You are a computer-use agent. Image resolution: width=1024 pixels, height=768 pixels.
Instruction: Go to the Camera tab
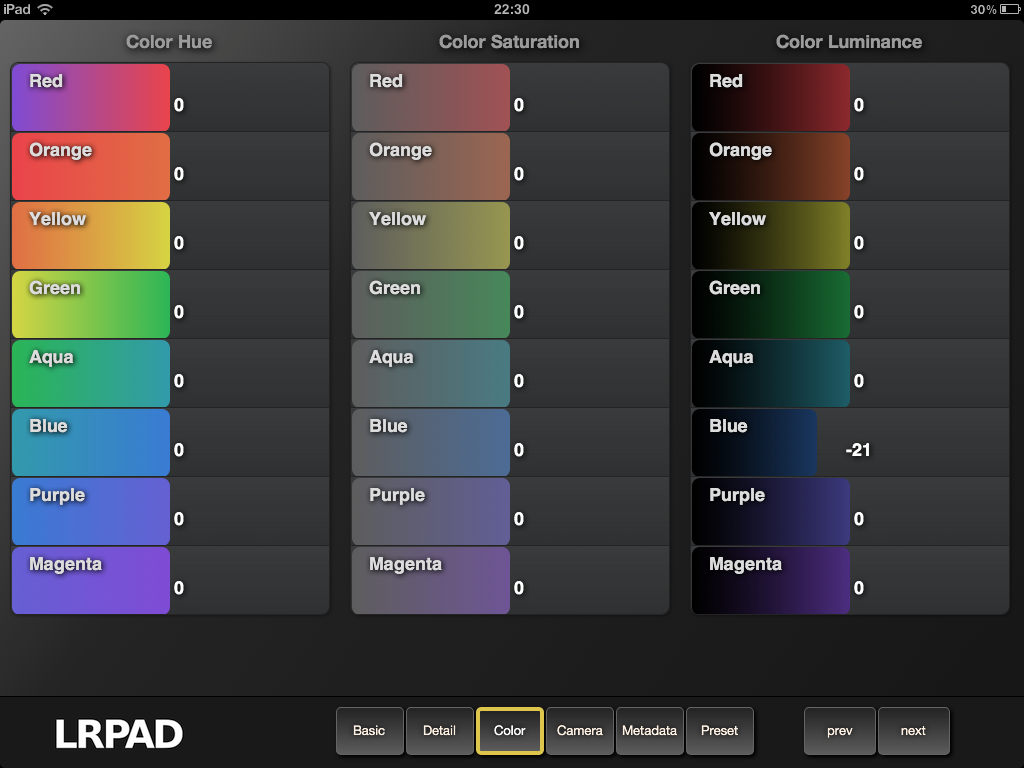[579, 731]
